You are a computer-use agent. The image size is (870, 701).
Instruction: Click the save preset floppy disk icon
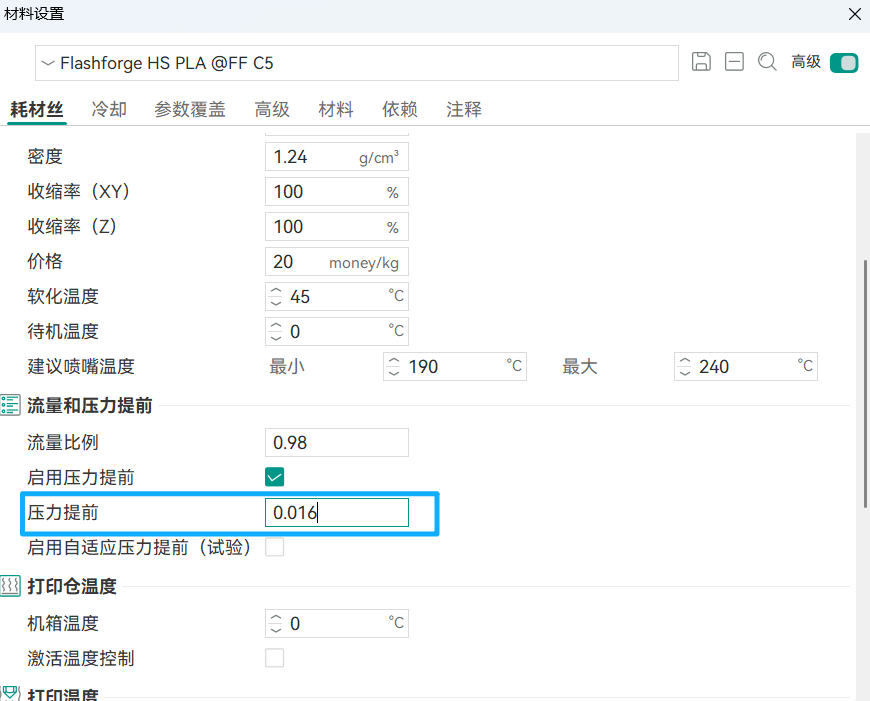click(701, 62)
